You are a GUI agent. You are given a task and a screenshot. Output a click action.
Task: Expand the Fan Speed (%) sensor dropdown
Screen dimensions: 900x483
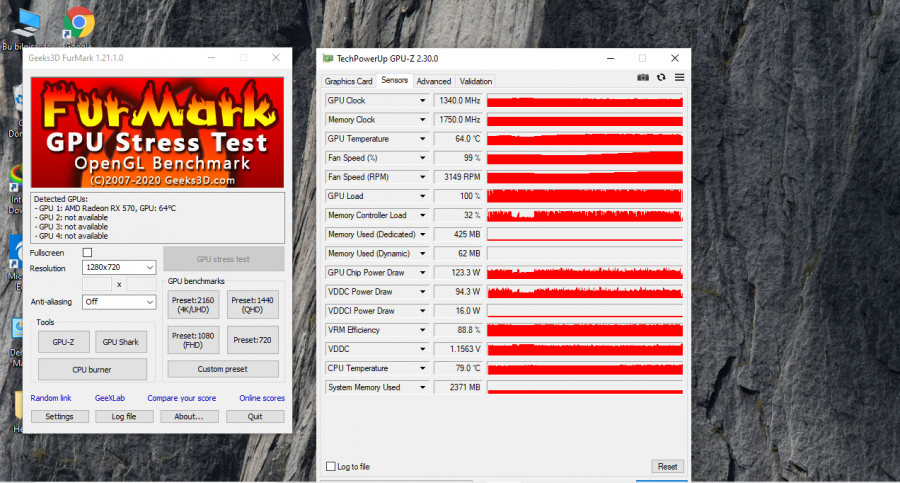pyautogui.click(x=422, y=158)
